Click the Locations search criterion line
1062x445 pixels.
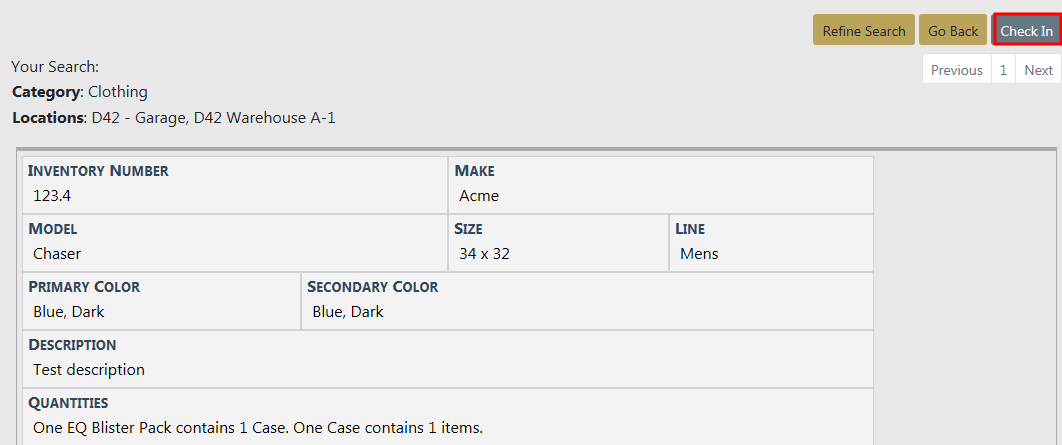[x=174, y=118]
